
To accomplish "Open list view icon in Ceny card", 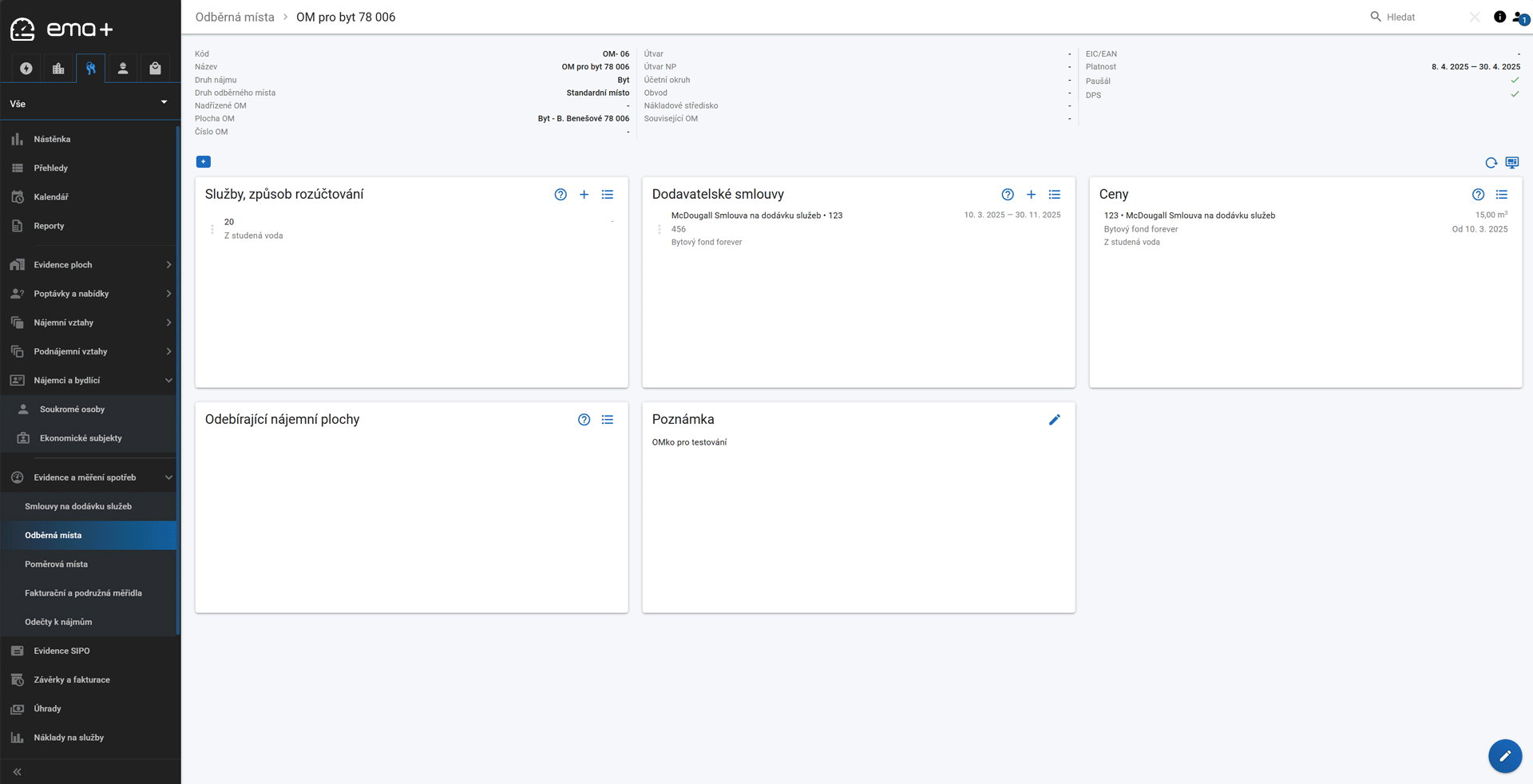I will 1501,195.
